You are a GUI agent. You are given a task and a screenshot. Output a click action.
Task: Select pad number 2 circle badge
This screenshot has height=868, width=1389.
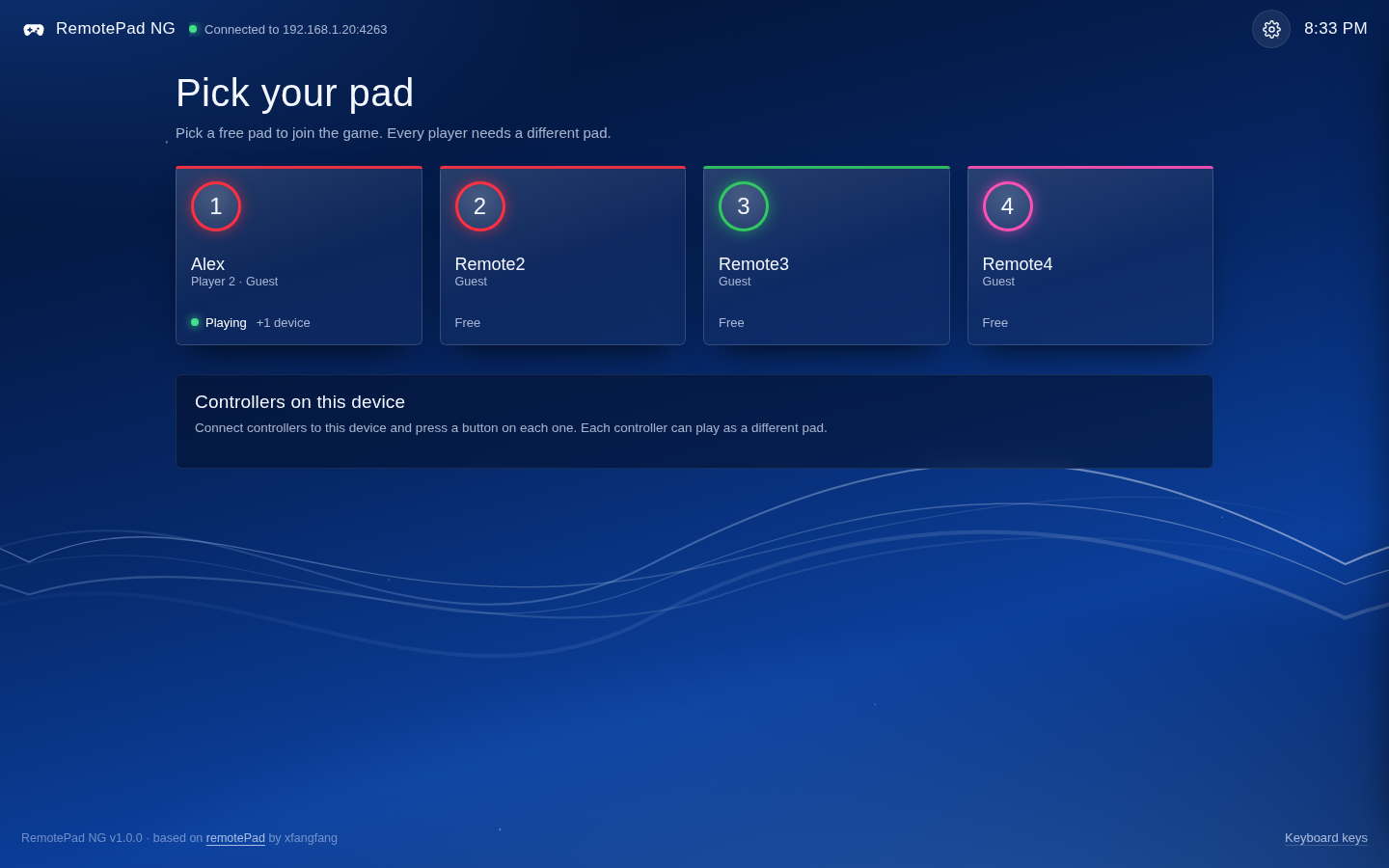point(480,206)
